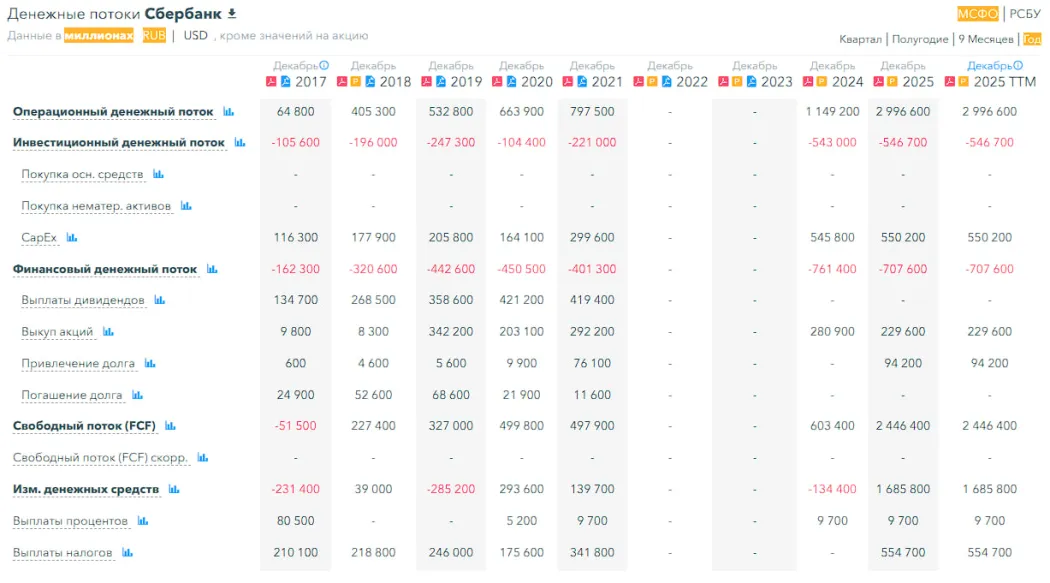Click the миллионах units selector
Image resolution: width=1050 pixels, height=583 pixels.
(99, 35)
